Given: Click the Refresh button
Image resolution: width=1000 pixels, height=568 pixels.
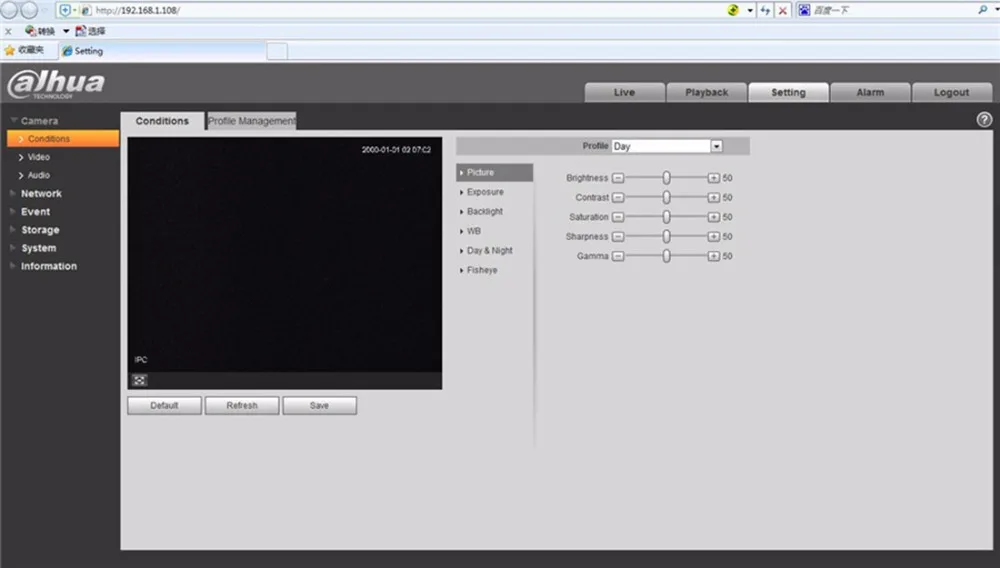Looking at the screenshot, I should [242, 405].
